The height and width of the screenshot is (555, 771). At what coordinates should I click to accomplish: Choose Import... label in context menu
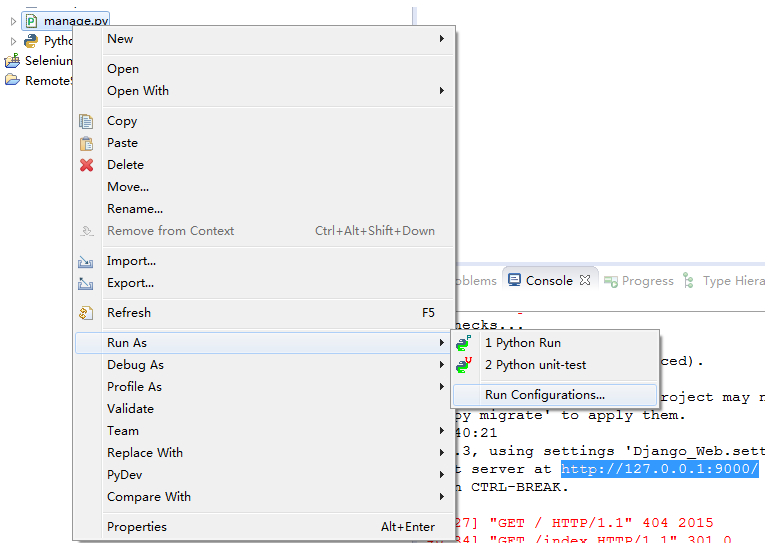click(131, 261)
